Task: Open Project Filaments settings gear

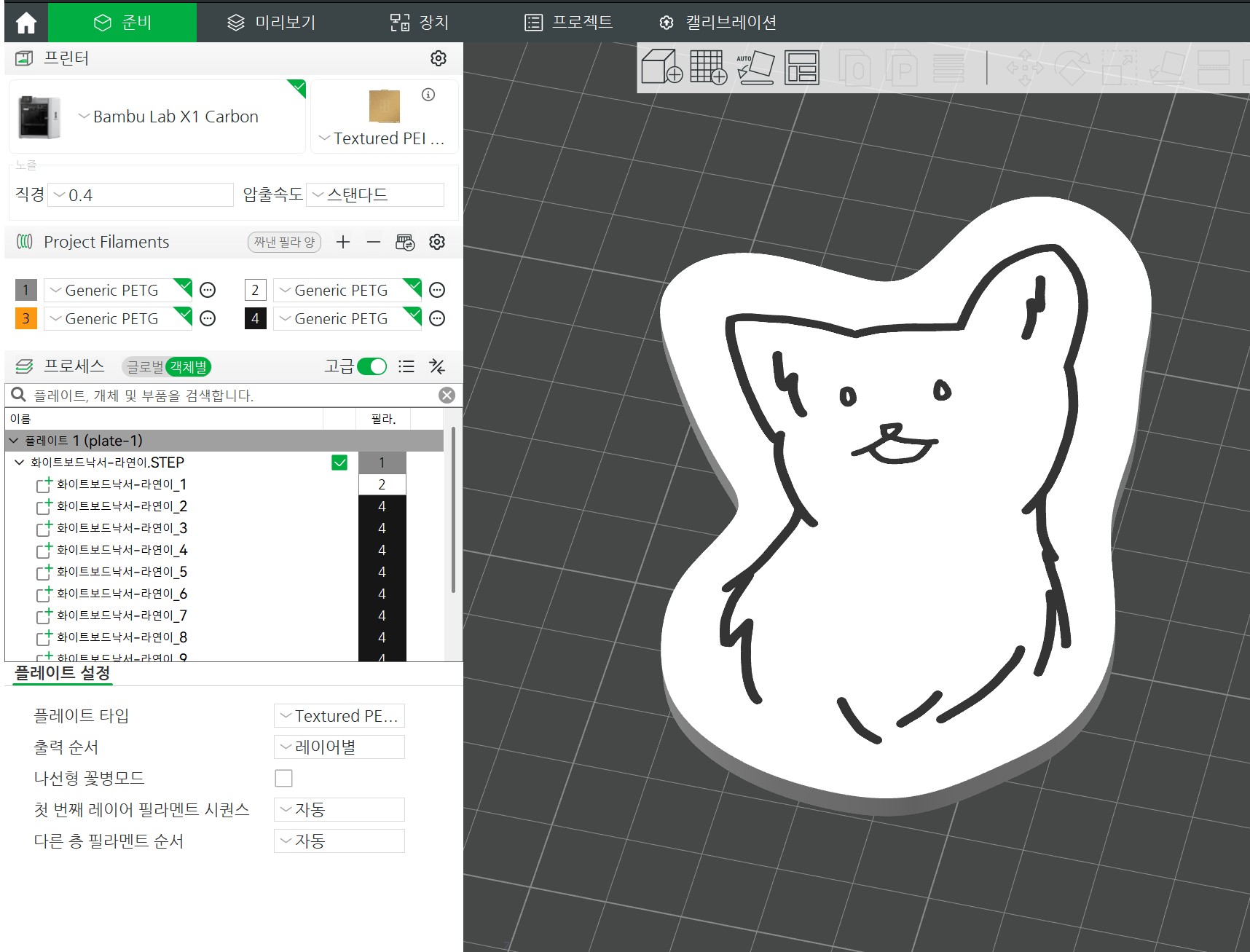Action: point(437,242)
